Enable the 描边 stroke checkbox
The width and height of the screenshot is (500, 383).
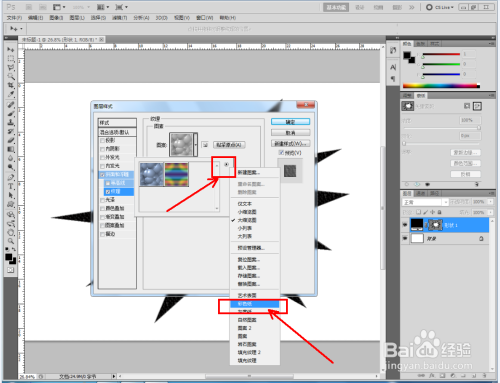coord(103,234)
